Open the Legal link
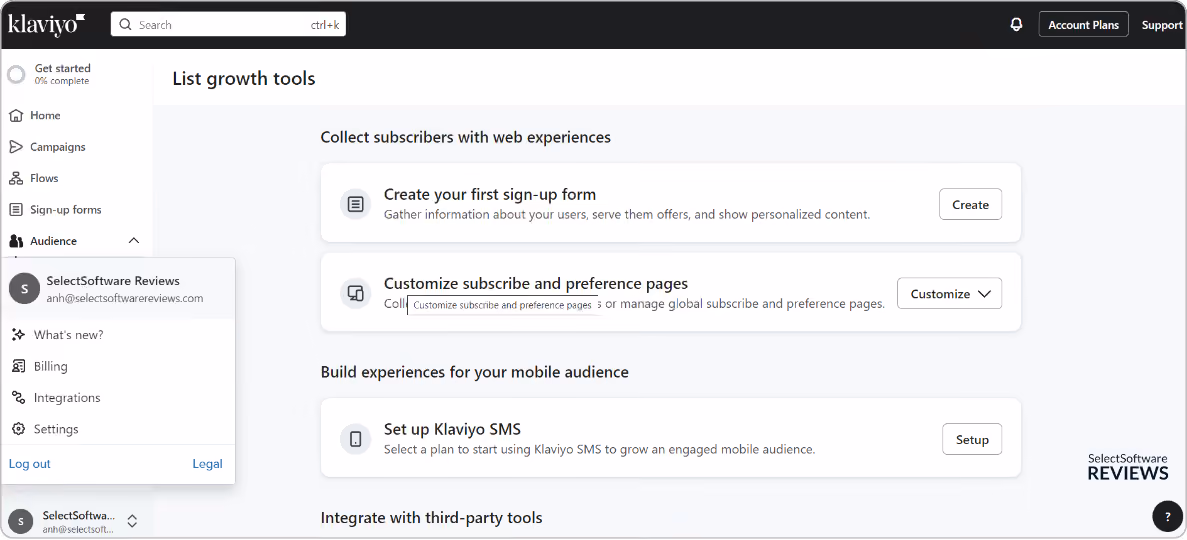The height and width of the screenshot is (540, 1187). pos(207,464)
